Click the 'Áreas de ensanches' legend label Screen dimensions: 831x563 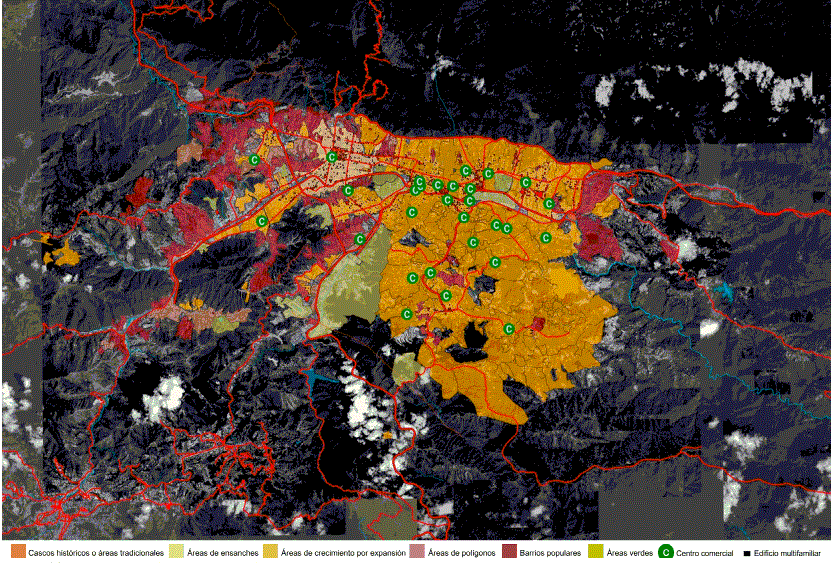tap(219, 553)
